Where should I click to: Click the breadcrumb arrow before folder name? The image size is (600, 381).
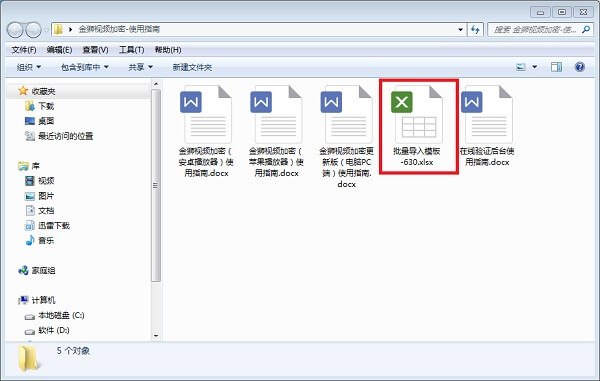pos(70,29)
